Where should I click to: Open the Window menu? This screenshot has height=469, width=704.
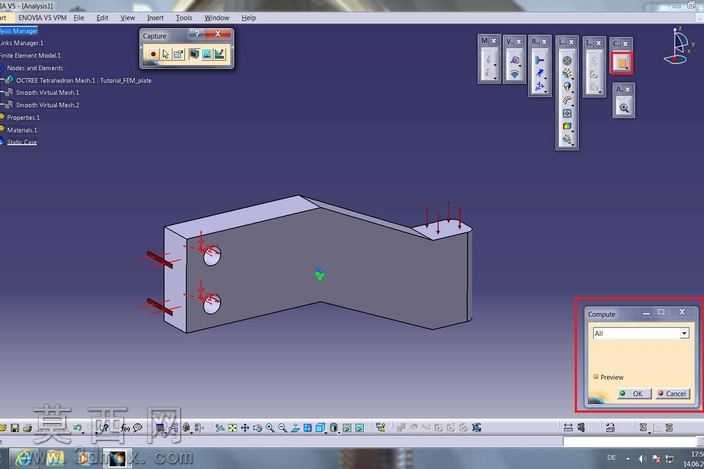pos(217,18)
